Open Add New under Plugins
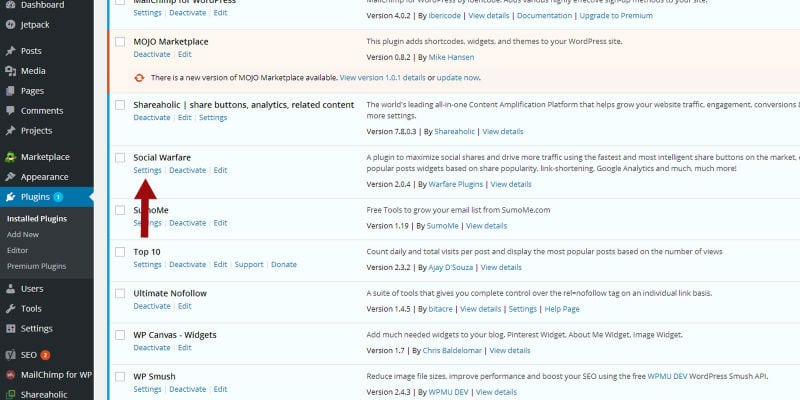This screenshot has width=800, height=400. pos(23,234)
